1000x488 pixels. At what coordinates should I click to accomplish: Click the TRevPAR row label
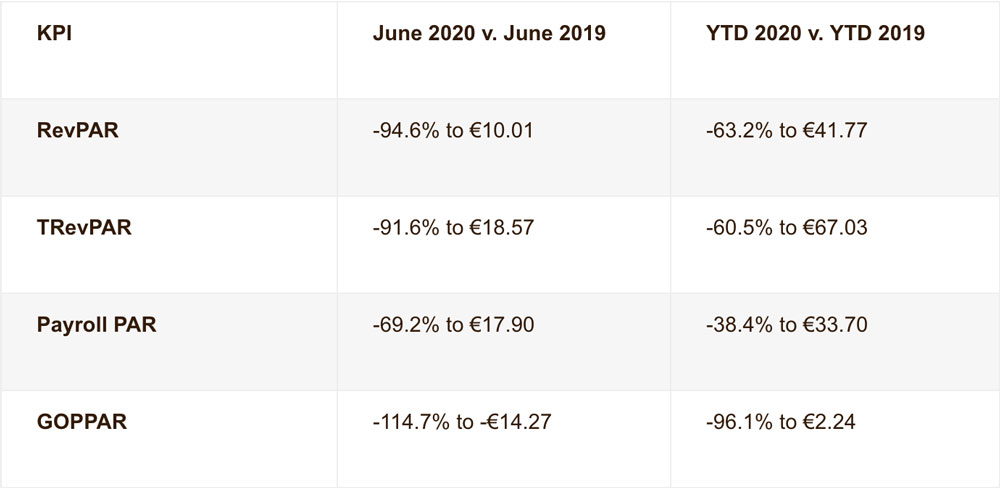click(82, 227)
